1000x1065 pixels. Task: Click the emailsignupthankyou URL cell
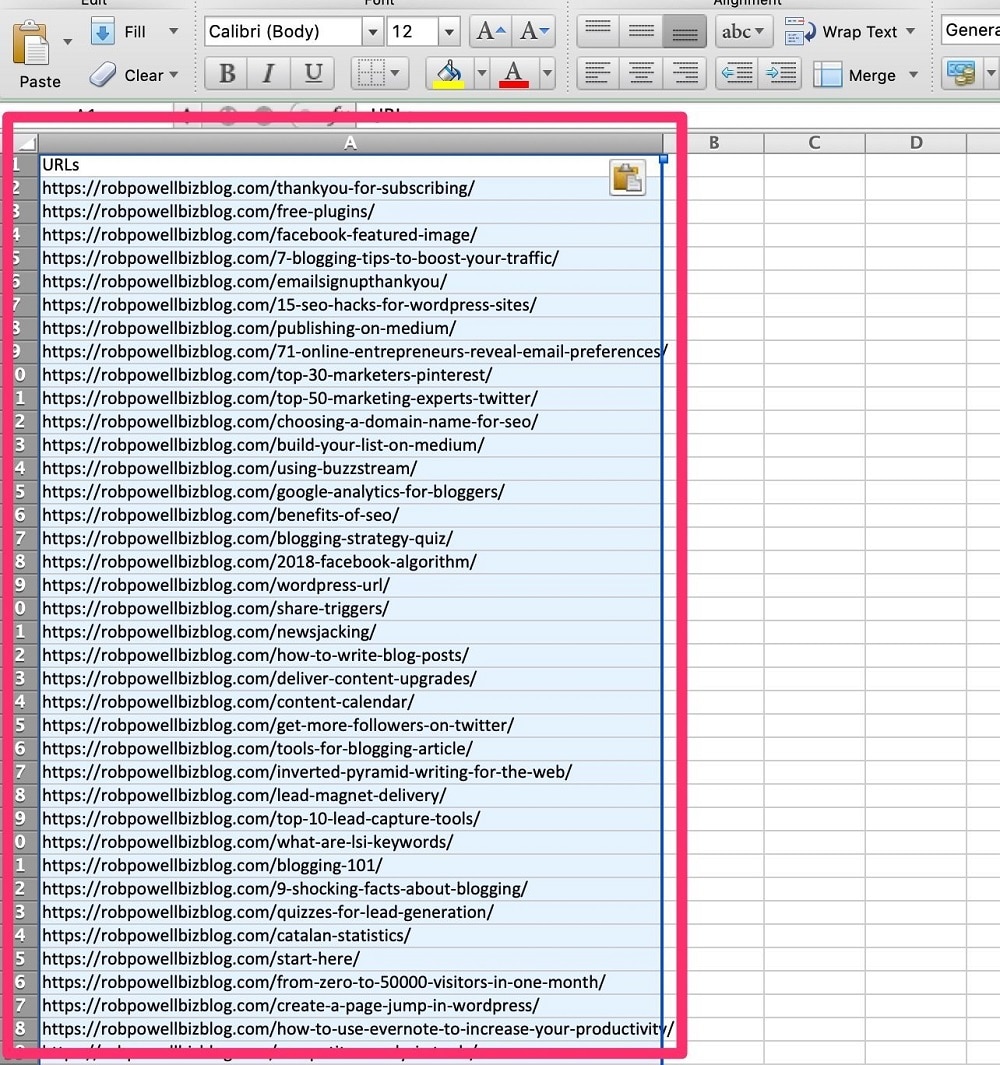351,282
